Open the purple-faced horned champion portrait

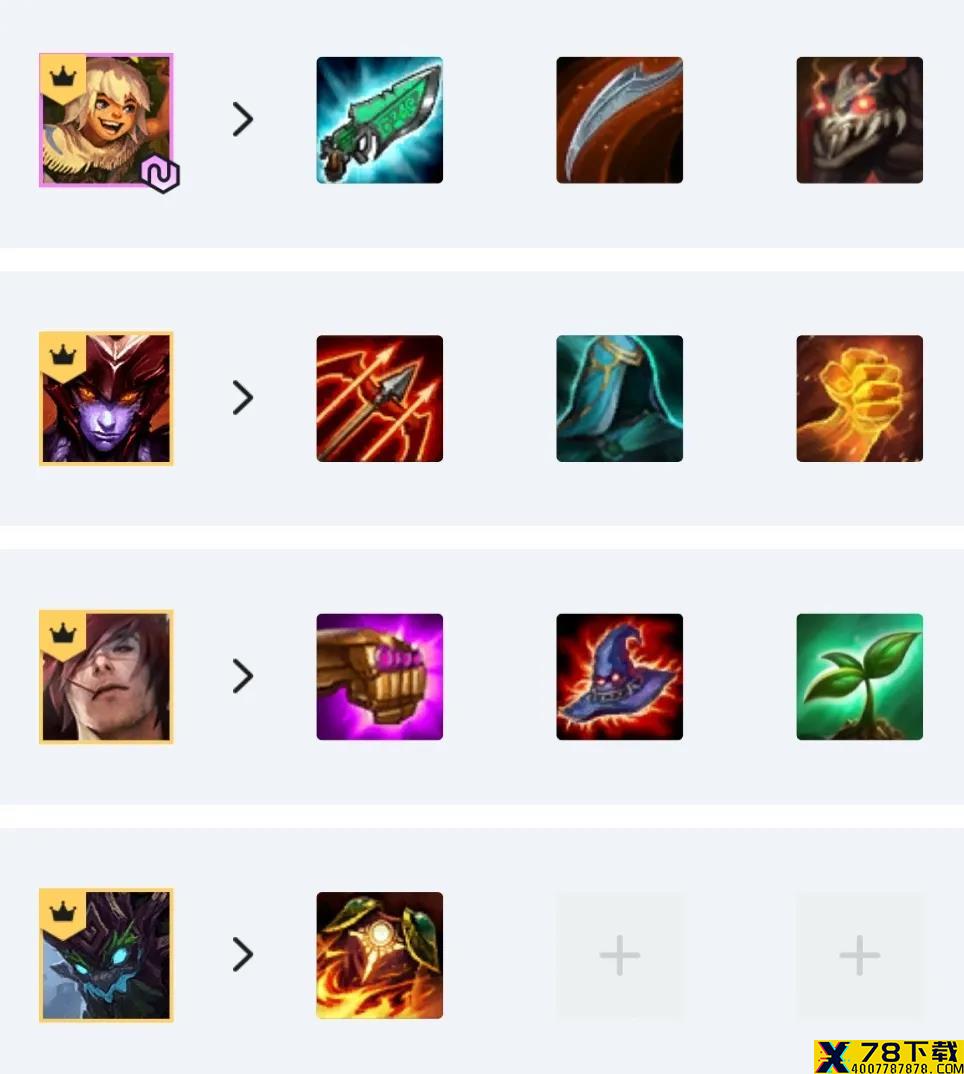coord(106,399)
